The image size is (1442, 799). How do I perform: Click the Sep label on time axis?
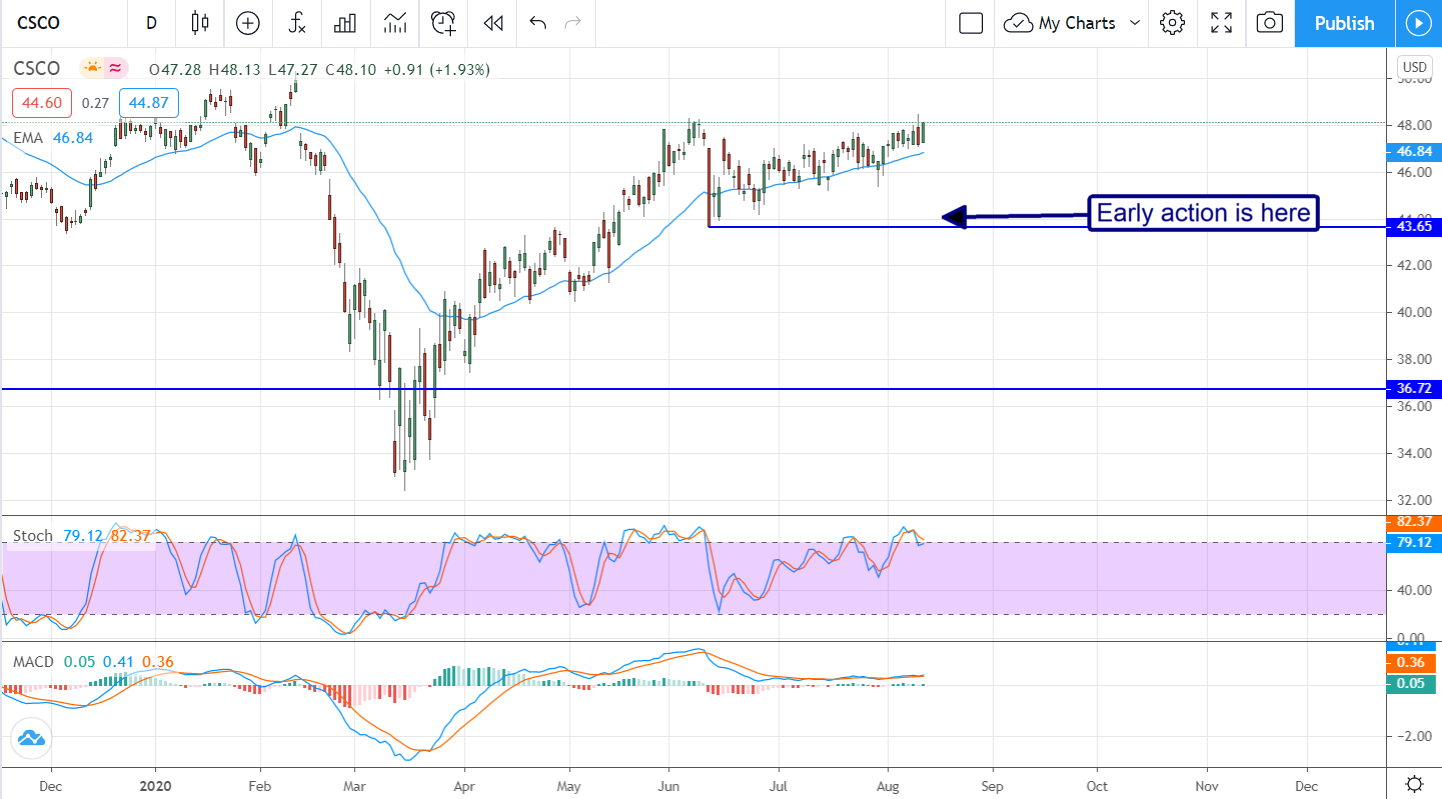(x=992, y=785)
